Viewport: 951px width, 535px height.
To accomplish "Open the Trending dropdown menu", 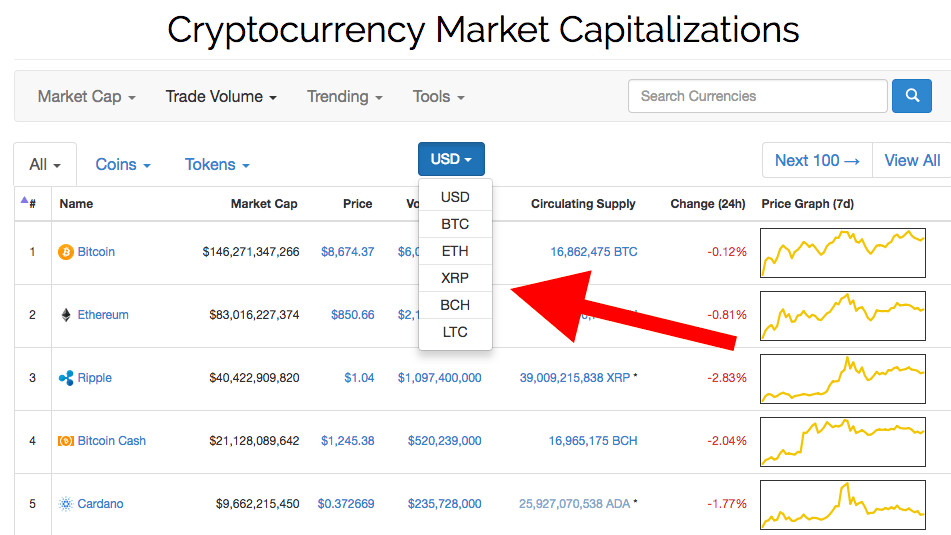I will click(x=344, y=97).
